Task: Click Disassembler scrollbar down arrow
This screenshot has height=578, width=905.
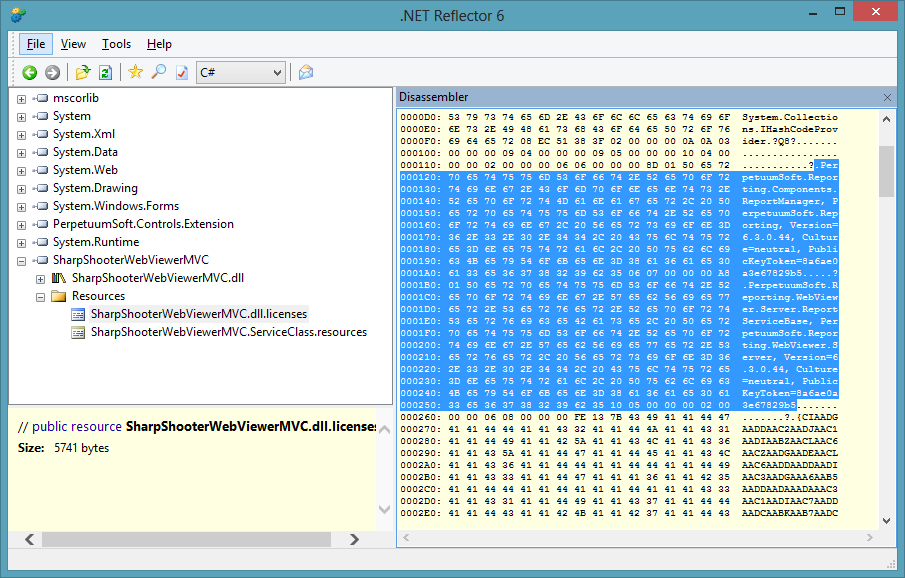Action: pos(887,521)
